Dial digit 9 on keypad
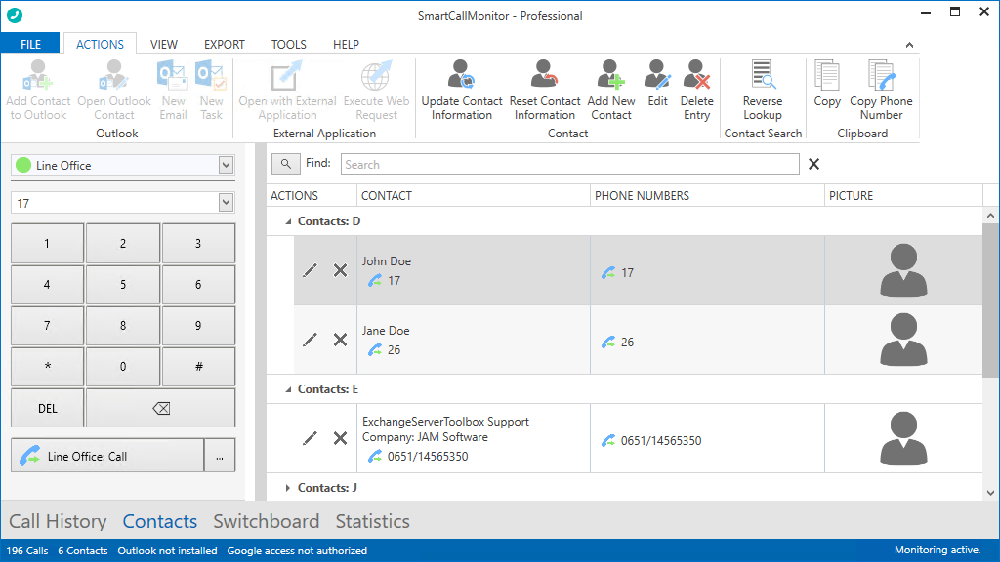 (198, 325)
